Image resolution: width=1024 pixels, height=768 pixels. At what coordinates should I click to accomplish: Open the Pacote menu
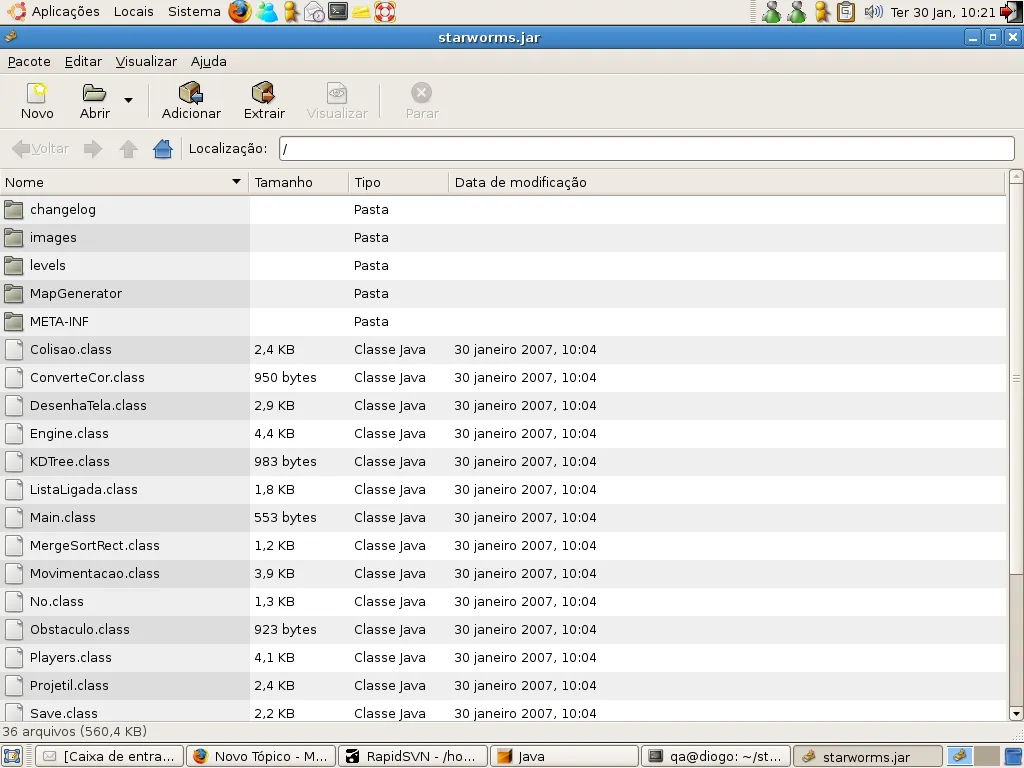click(29, 61)
